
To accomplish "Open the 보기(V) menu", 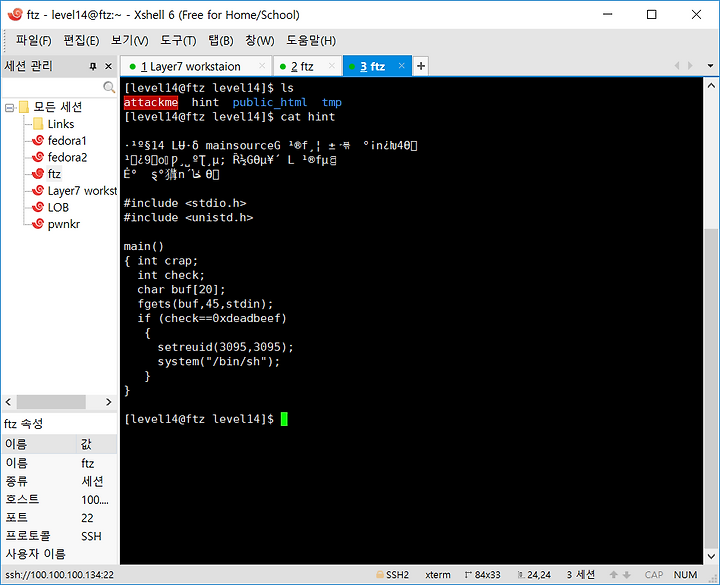I will pyautogui.click(x=130, y=41).
